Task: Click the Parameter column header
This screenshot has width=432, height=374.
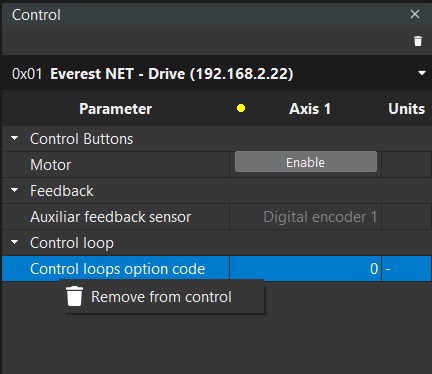Action: coord(115,109)
